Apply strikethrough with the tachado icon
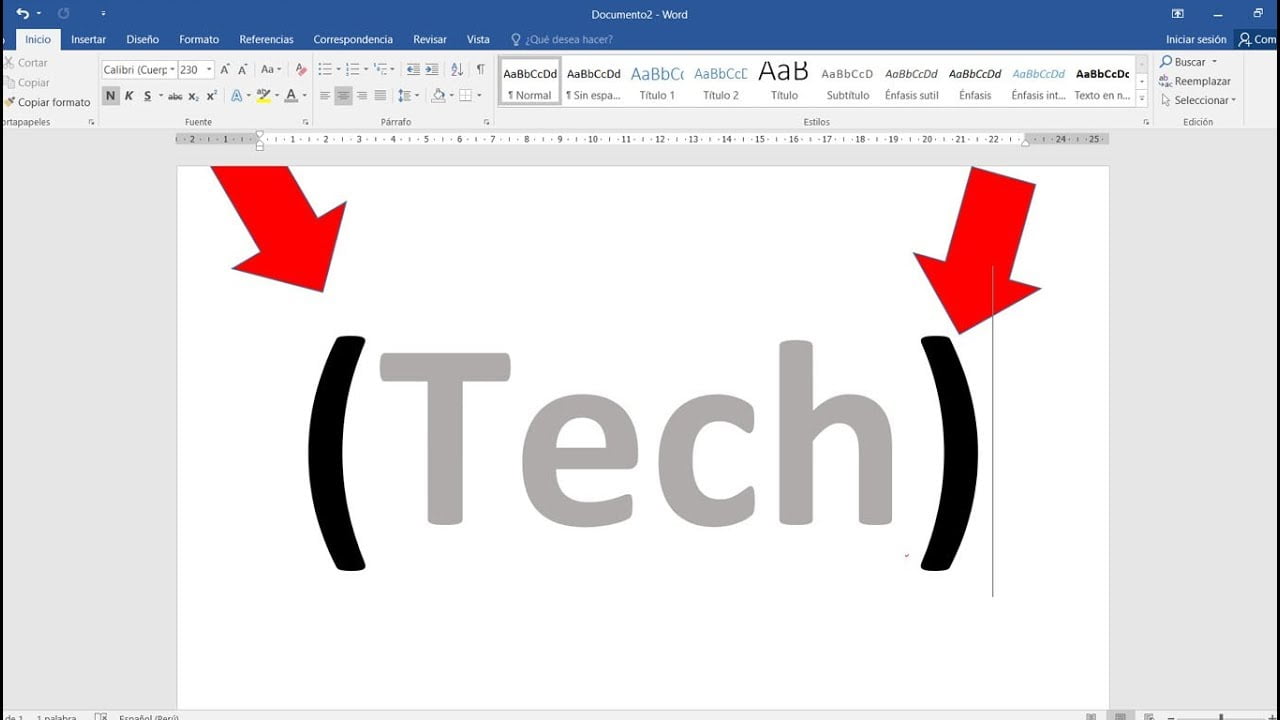1280x720 pixels. pyautogui.click(x=176, y=95)
